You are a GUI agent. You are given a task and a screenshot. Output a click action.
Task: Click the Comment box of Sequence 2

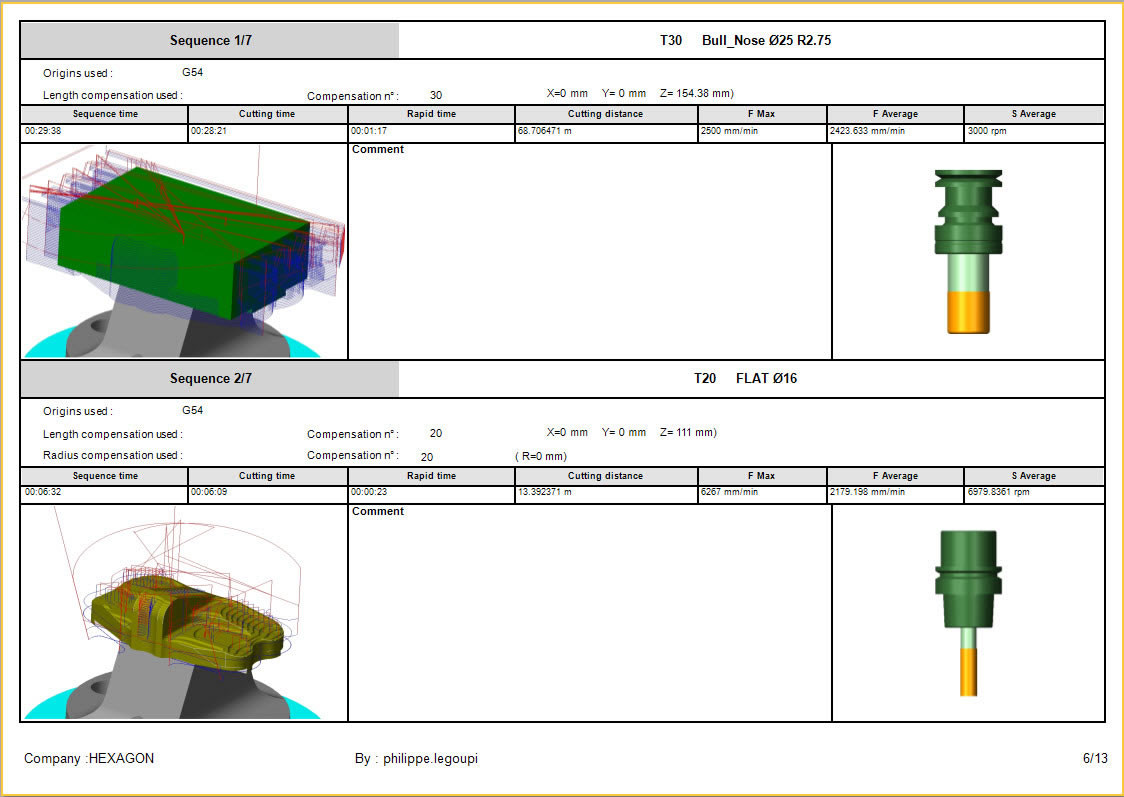pos(589,612)
